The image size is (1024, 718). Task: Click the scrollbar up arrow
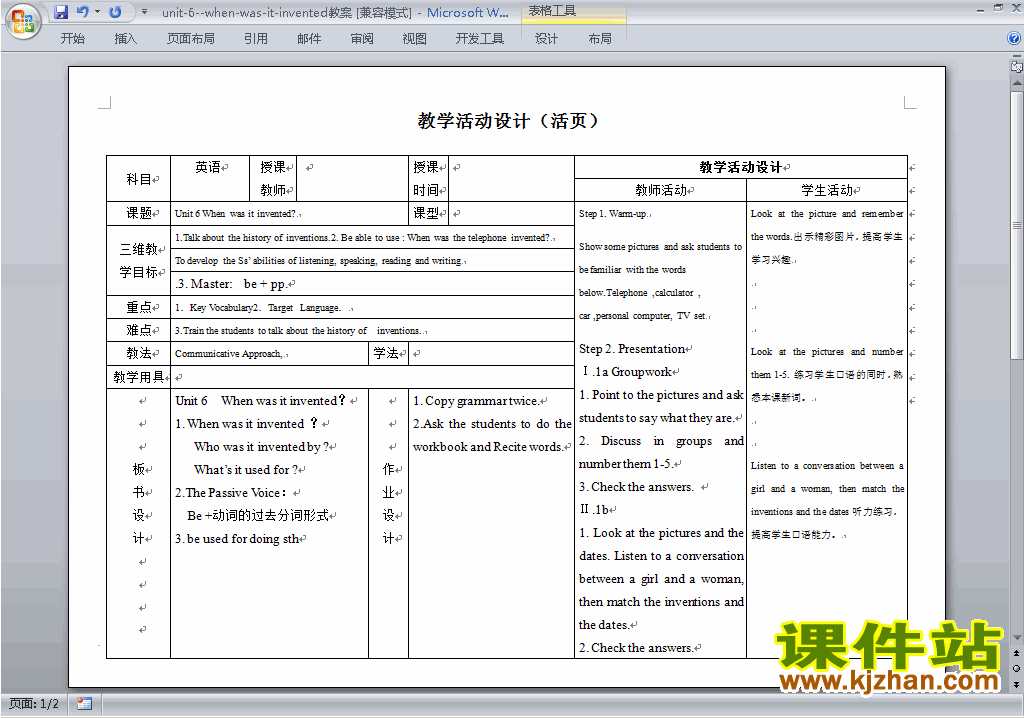point(1016,84)
